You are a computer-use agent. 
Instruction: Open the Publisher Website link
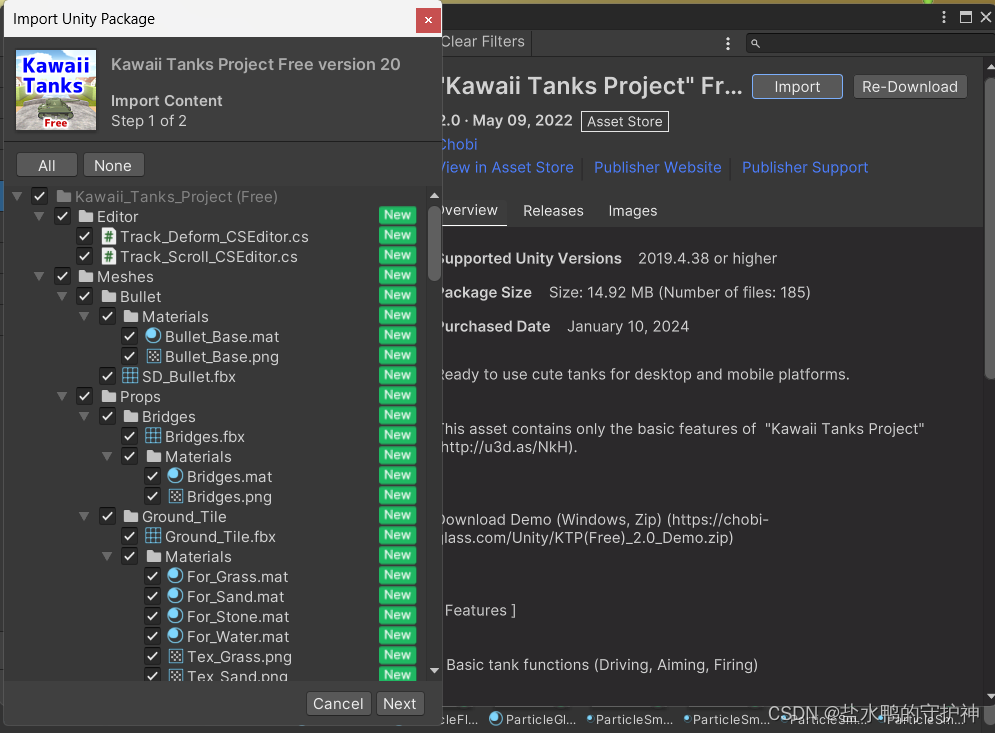(x=657, y=168)
